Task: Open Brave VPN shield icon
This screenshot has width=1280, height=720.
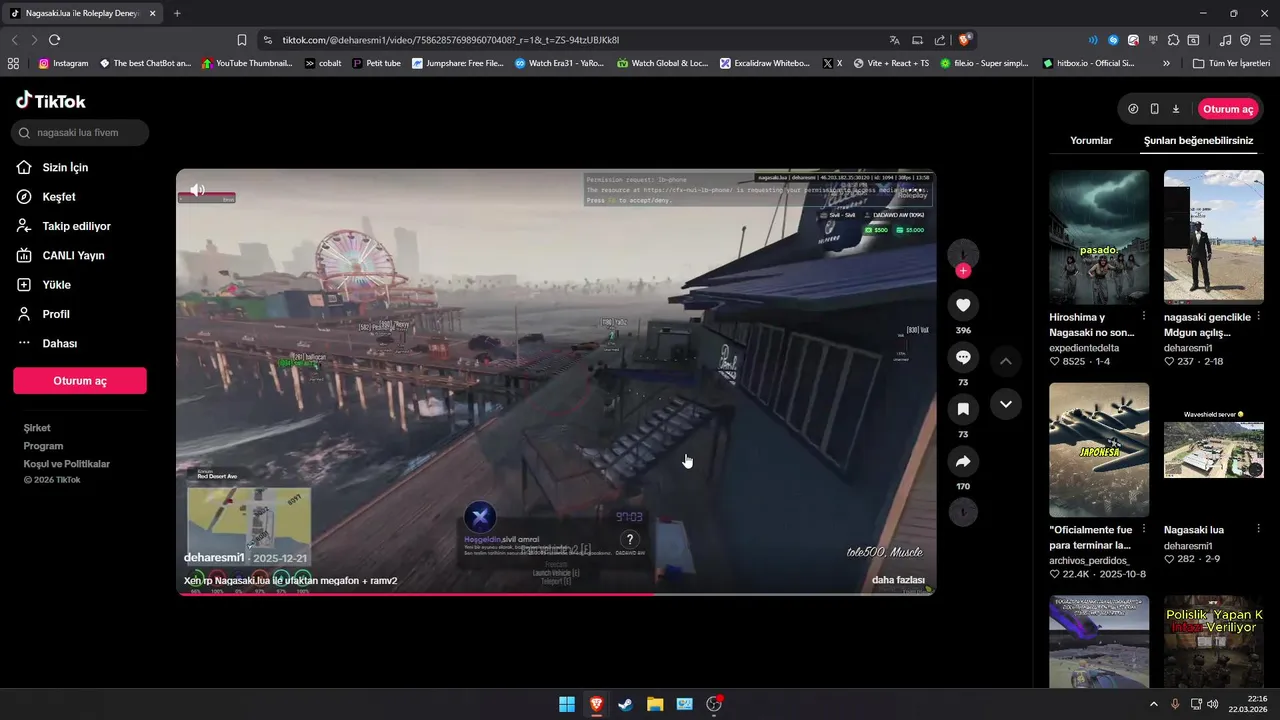Action: coord(1245,40)
